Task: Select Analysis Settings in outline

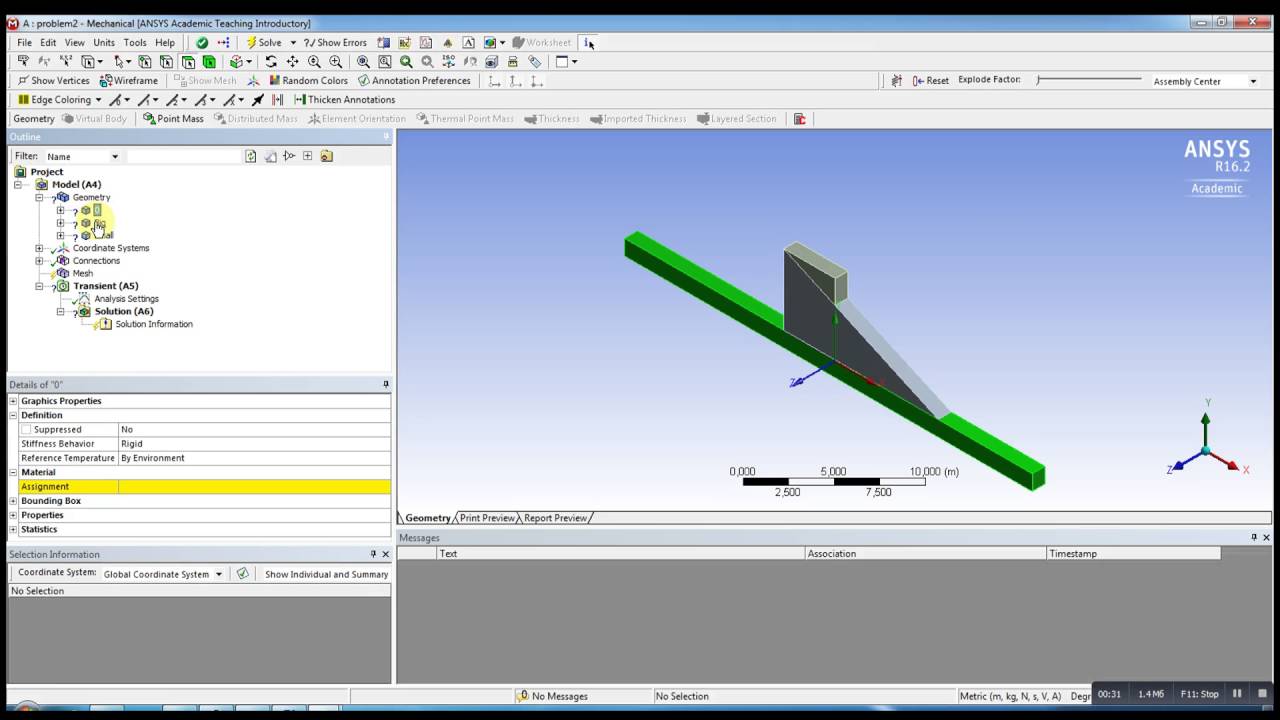Action: click(126, 299)
